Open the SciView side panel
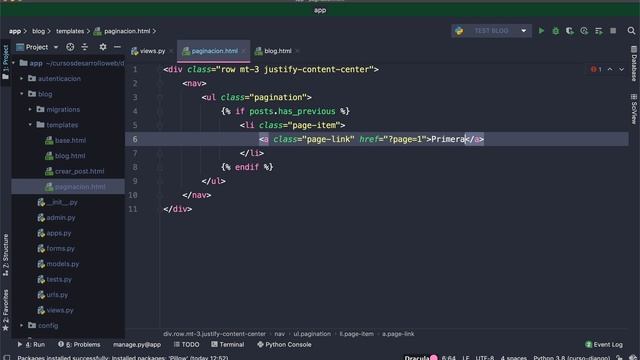 [634, 109]
